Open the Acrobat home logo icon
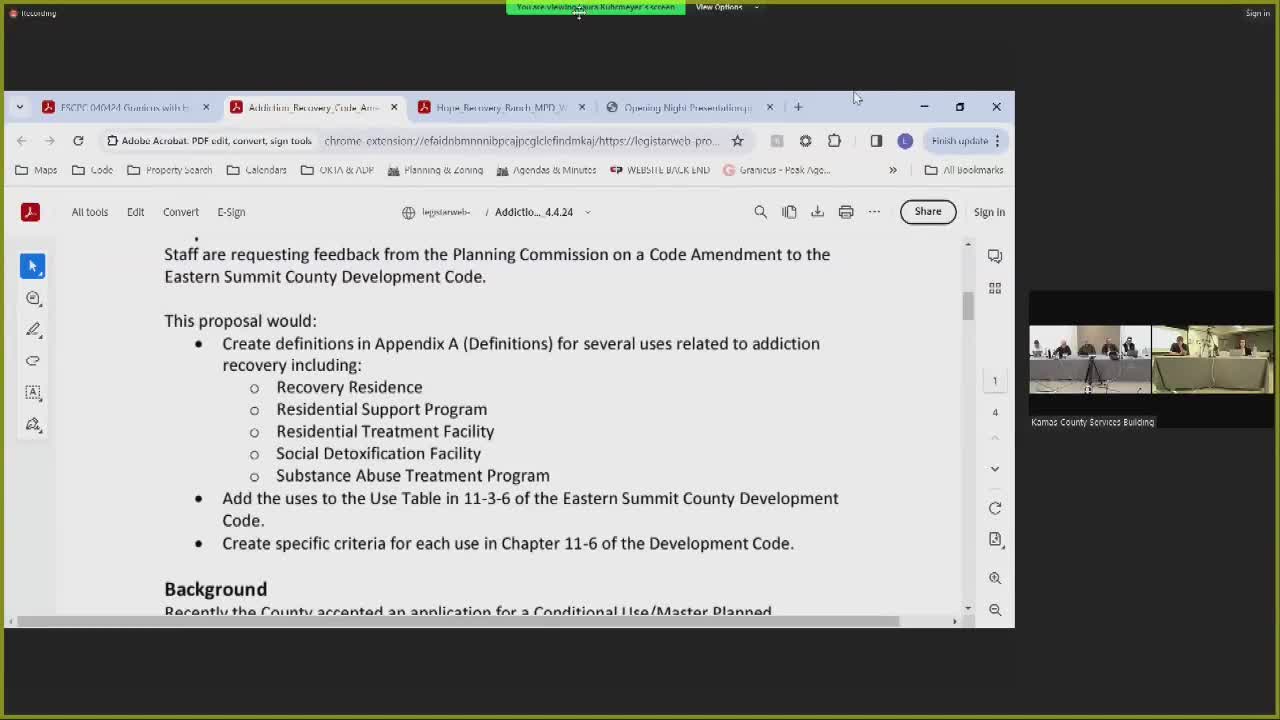 (30, 212)
